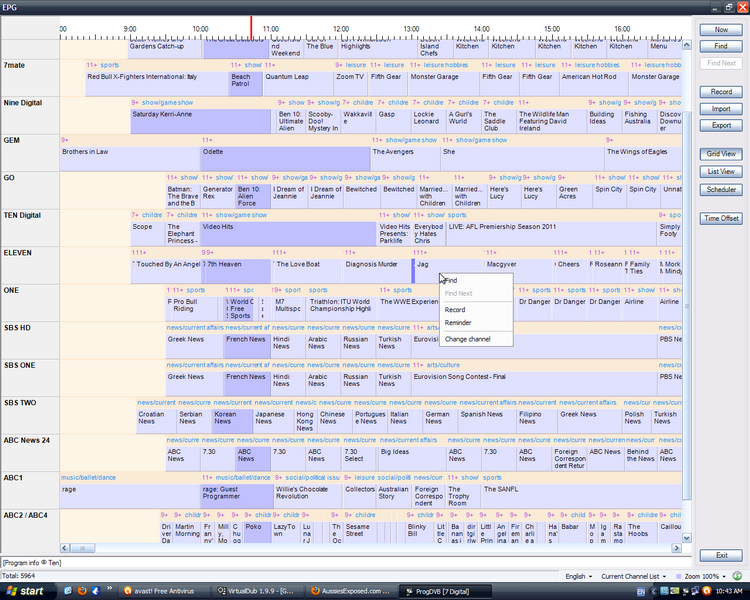Click the Firefox quick-launch icon in taskbar
The height and width of the screenshot is (600, 750).
tap(83, 591)
